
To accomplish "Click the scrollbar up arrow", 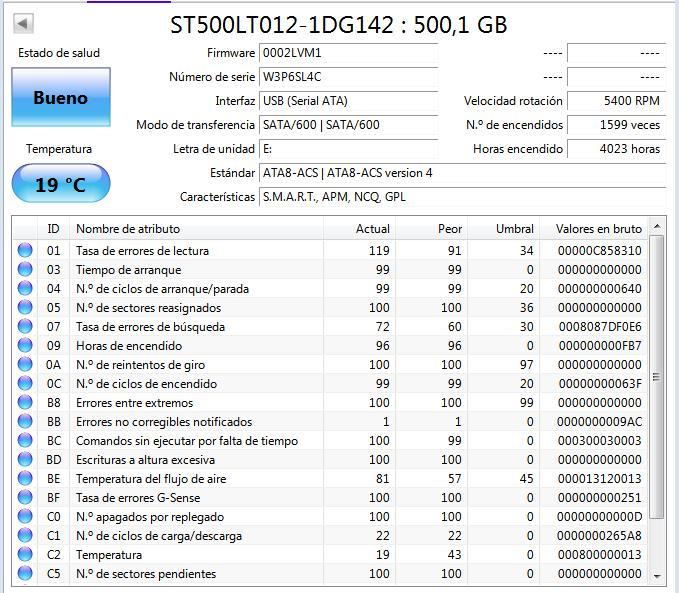I will point(657,226).
